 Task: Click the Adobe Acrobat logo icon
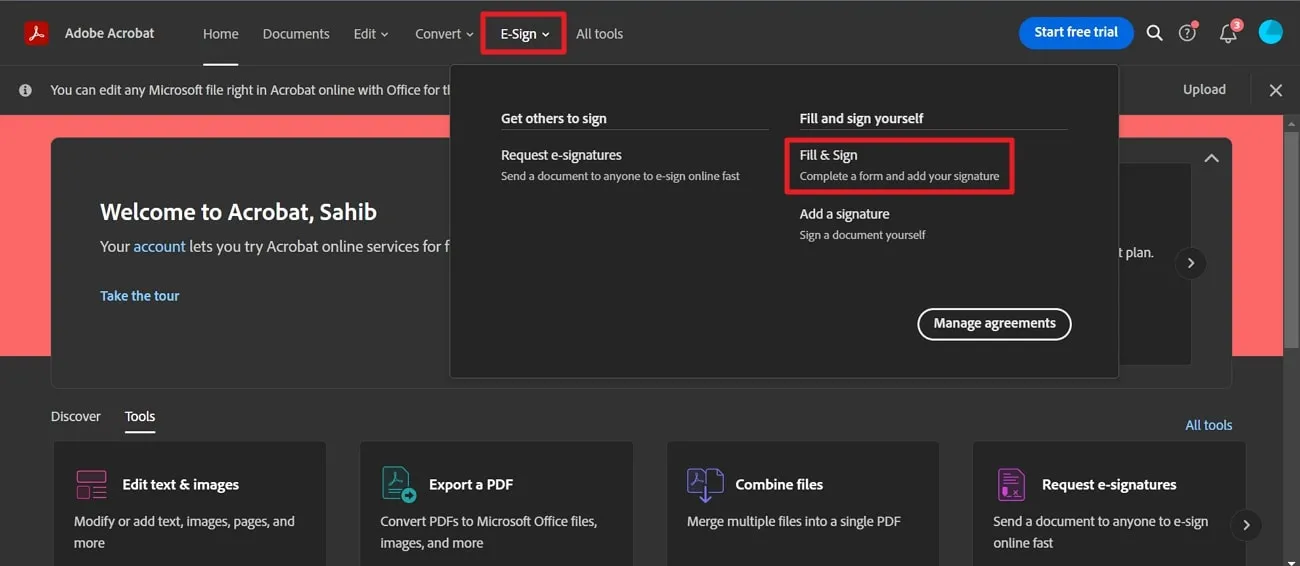[x=37, y=33]
